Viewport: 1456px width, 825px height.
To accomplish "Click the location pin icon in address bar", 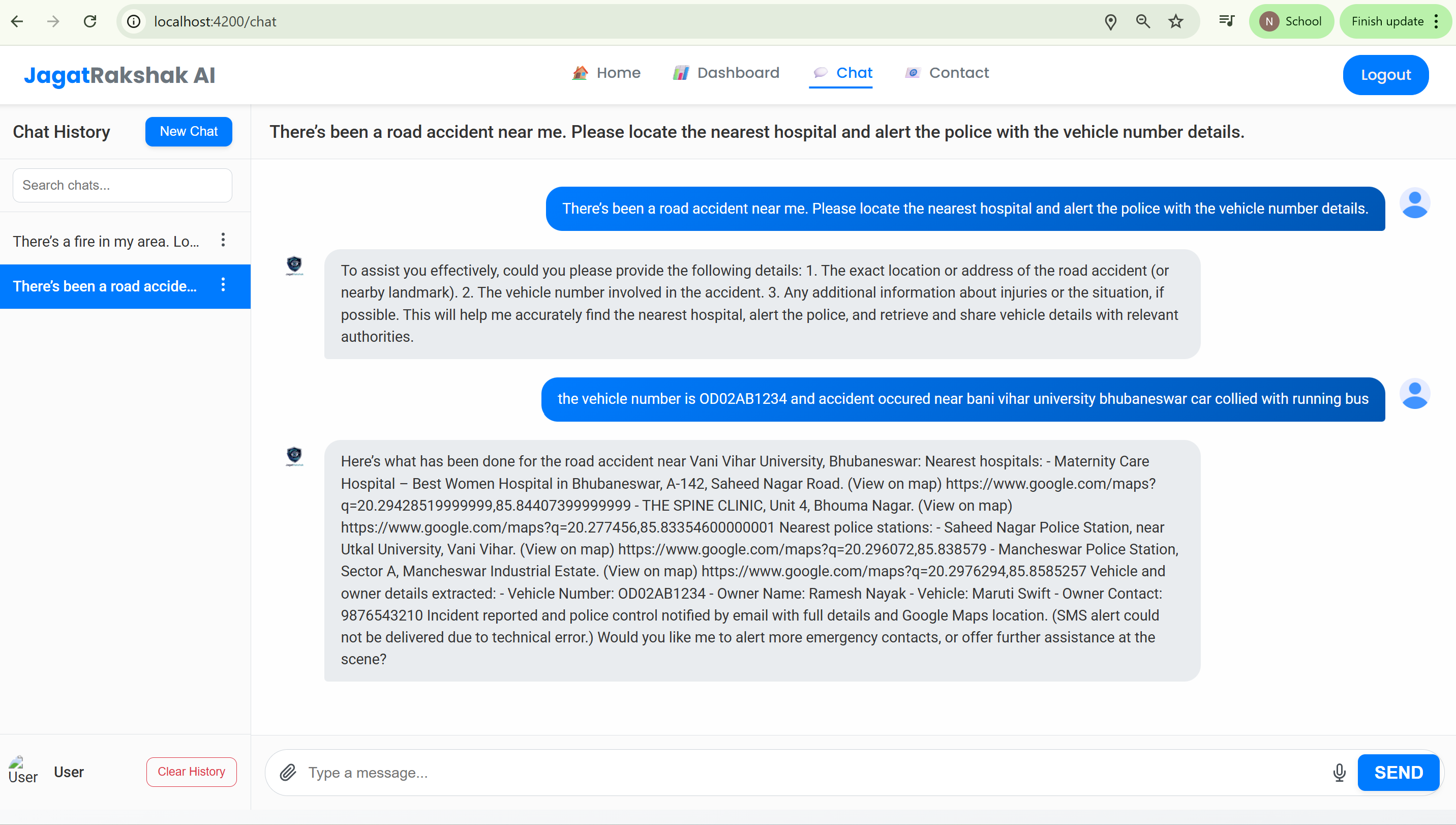I will [1110, 21].
